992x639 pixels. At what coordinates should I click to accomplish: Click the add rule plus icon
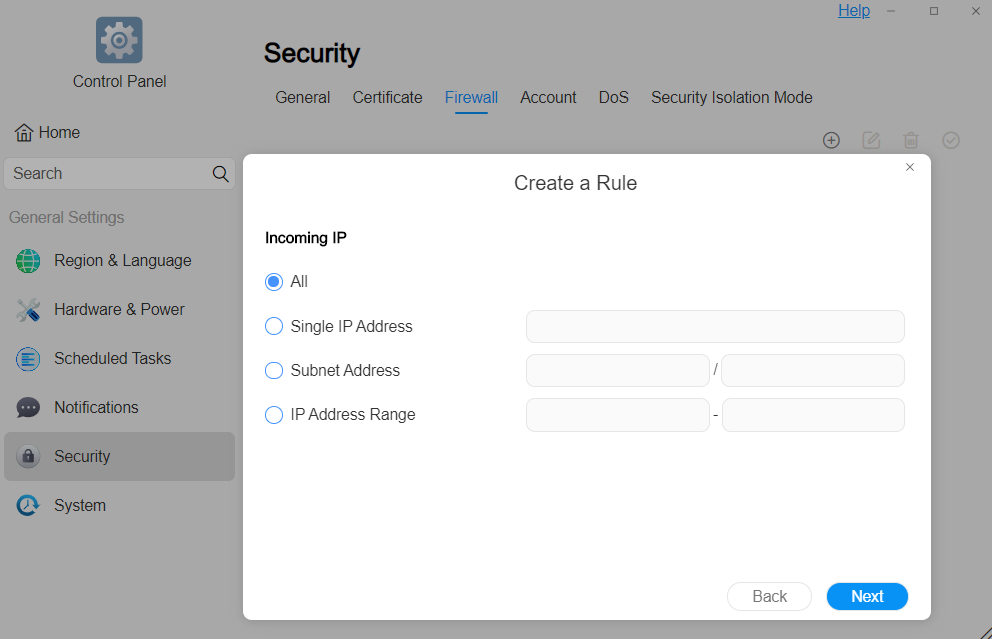pyautogui.click(x=831, y=140)
